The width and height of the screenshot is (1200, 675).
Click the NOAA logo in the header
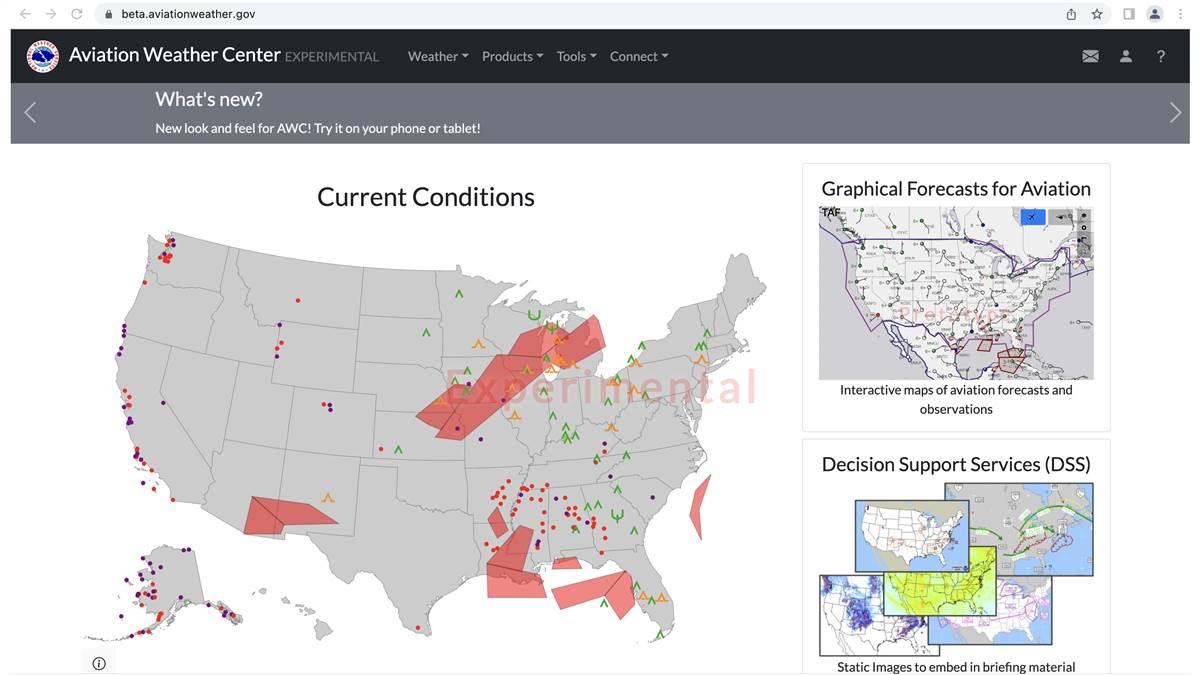(43, 56)
